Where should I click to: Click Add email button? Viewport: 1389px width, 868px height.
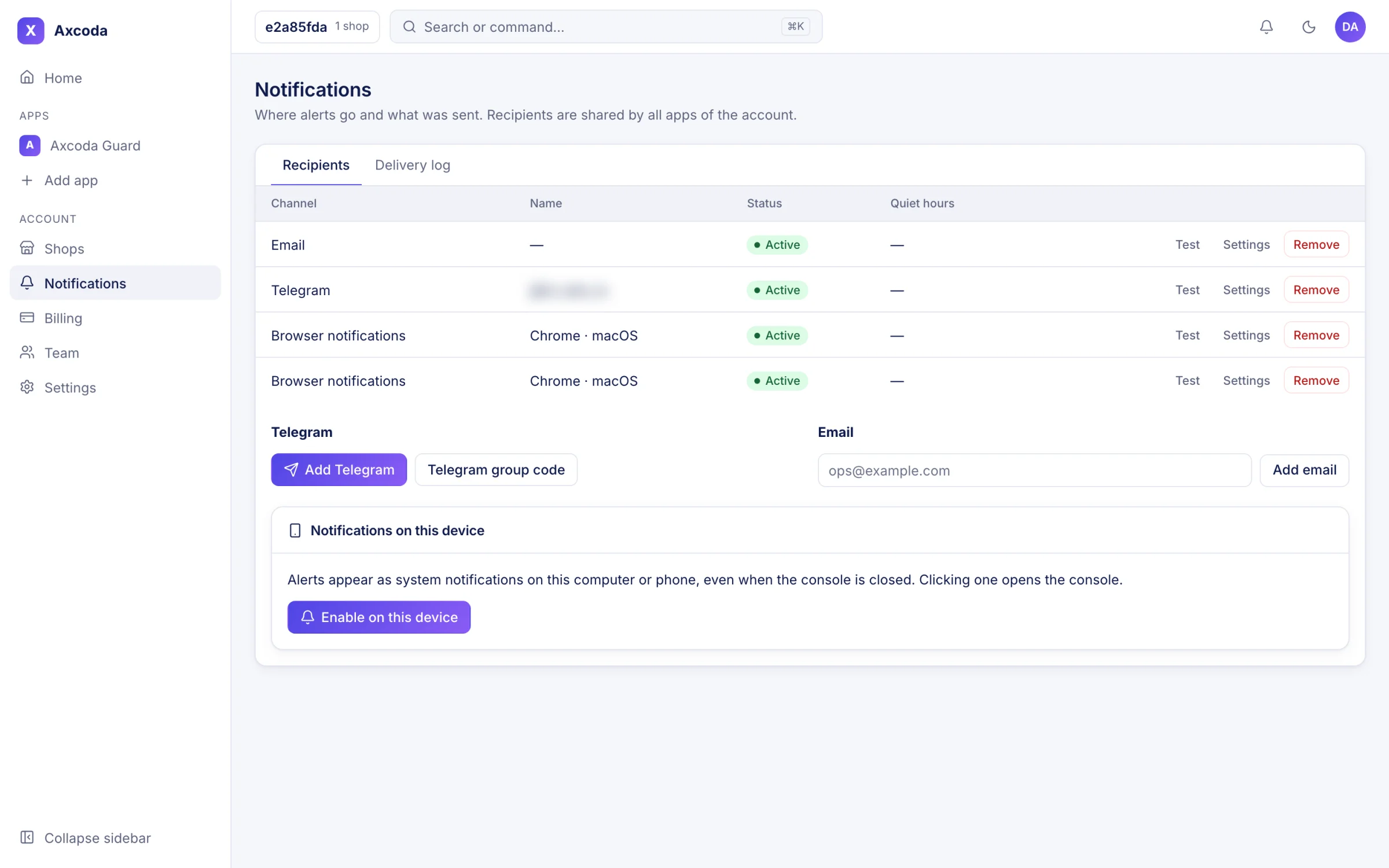1305,470
